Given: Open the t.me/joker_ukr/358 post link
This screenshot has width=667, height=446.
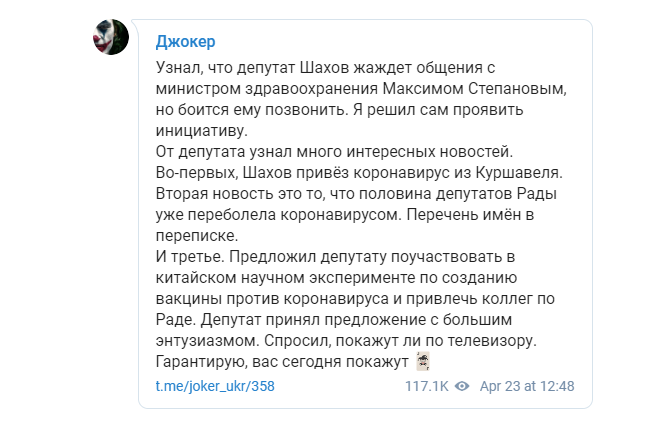Looking at the screenshot, I should [201, 385].
